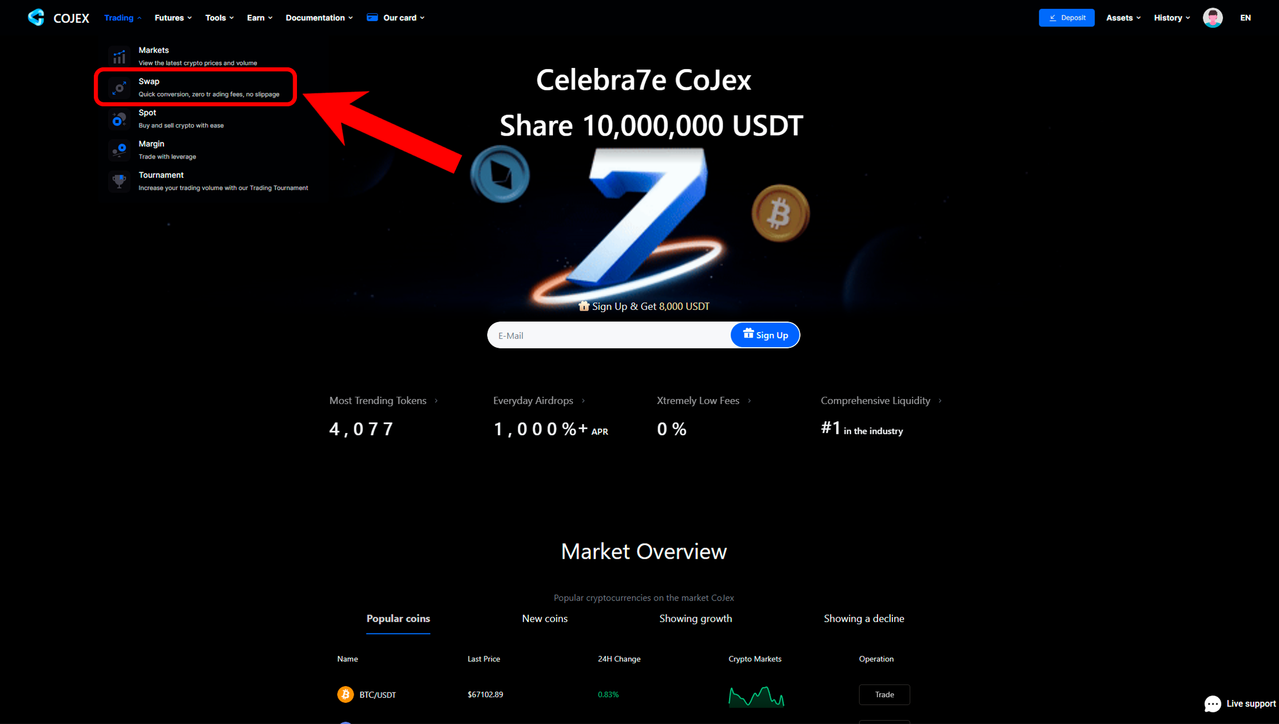Click the CoJex logo icon

tap(36, 17)
